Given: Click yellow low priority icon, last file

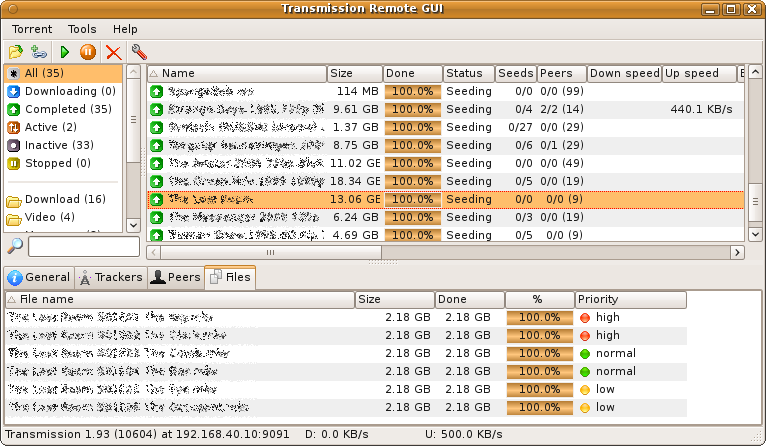Looking at the screenshot, I should pos(585,408).
